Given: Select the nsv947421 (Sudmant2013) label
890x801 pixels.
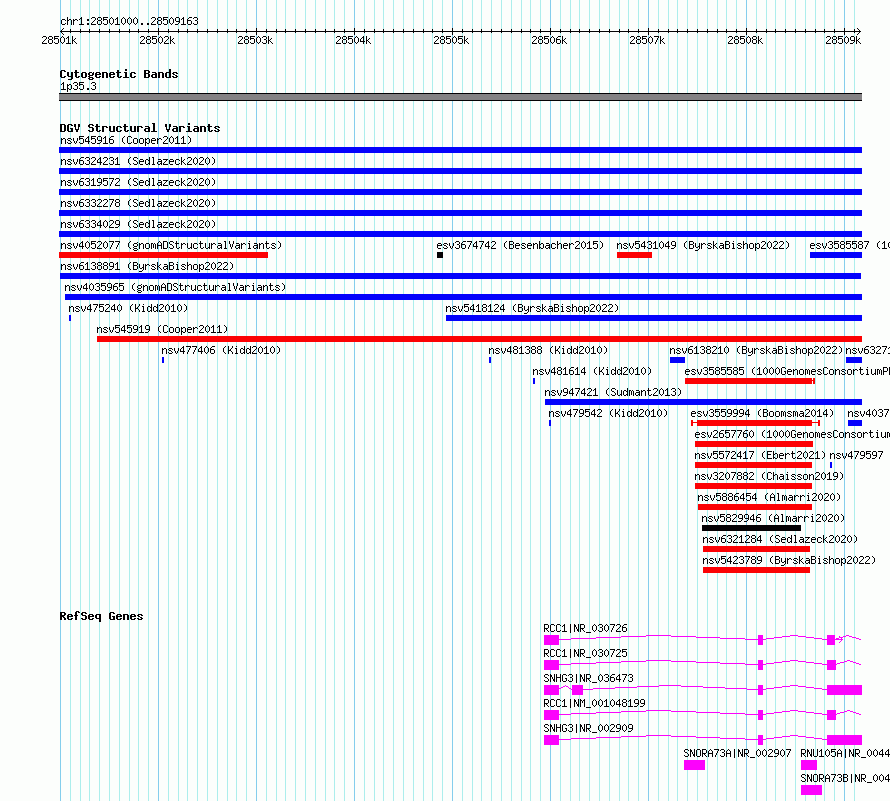Looking at the screenshot, I should tap(613, 392).
